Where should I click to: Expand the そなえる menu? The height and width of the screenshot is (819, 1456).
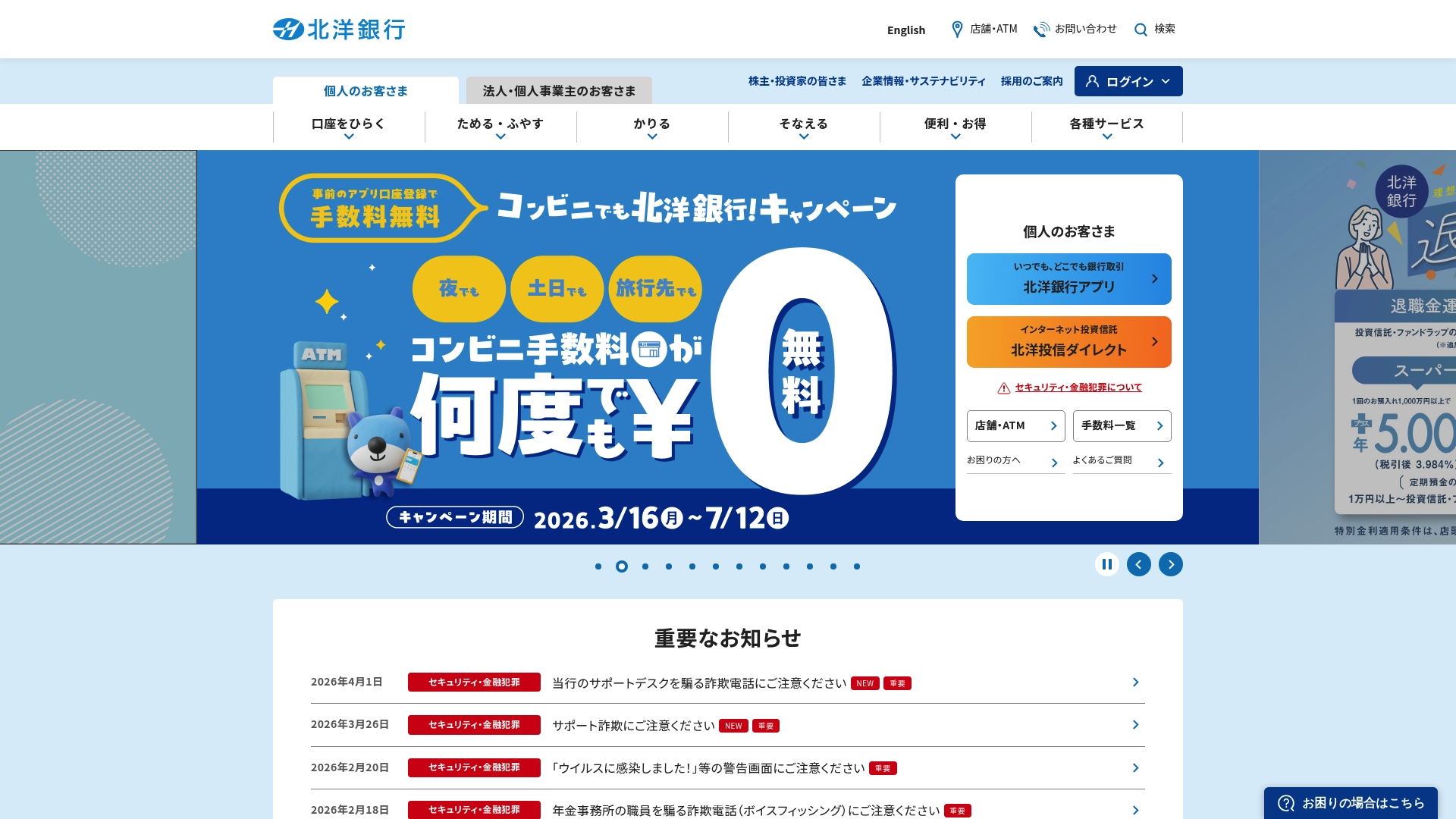coord(804,127)
